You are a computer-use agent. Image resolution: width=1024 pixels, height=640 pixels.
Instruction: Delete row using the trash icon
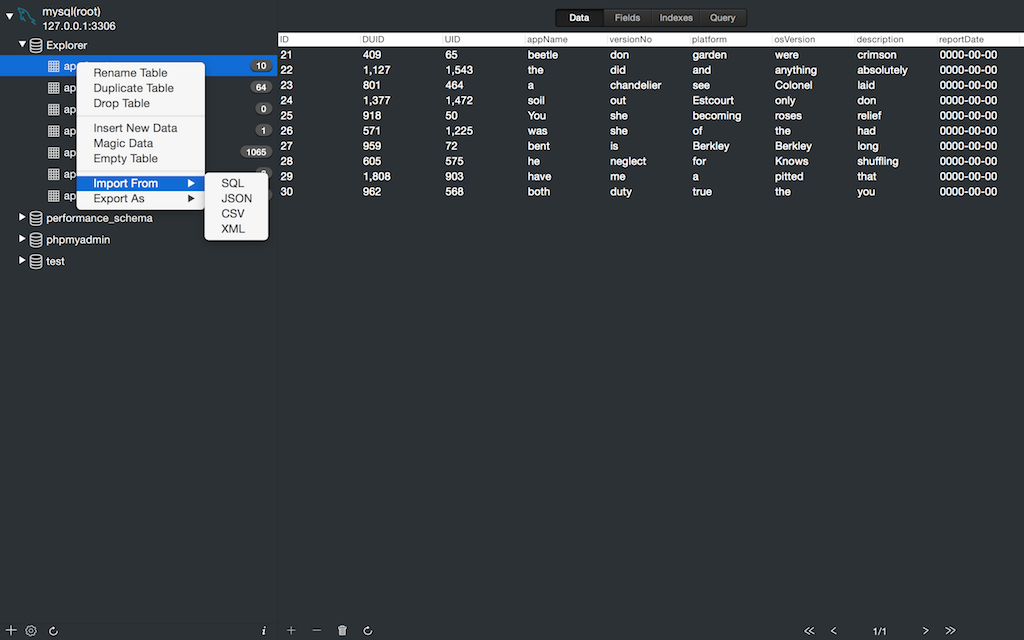pyautogui.click(x=342, y=631)
